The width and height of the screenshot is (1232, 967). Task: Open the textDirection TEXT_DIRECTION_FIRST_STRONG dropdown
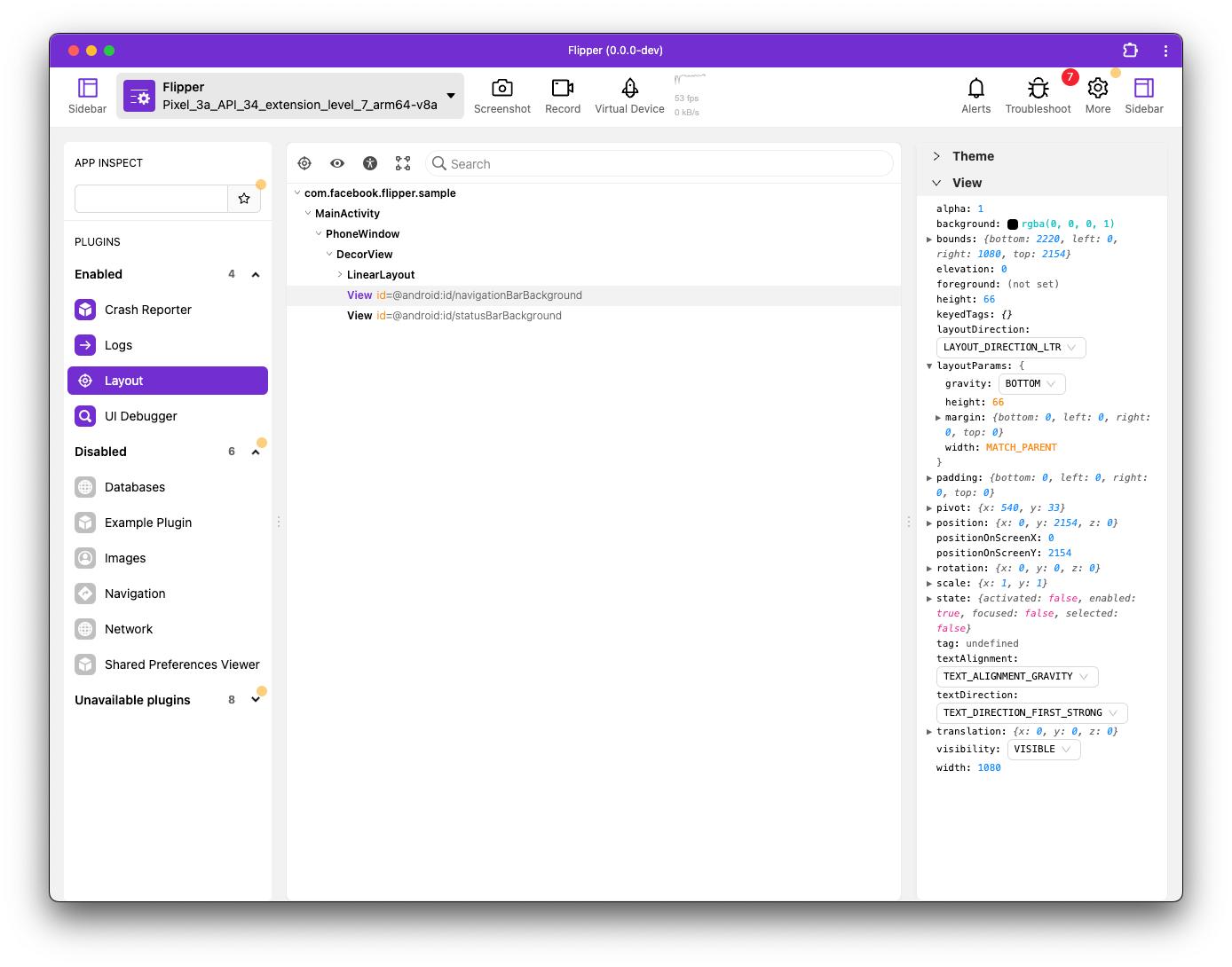(x=1032, y=713)
